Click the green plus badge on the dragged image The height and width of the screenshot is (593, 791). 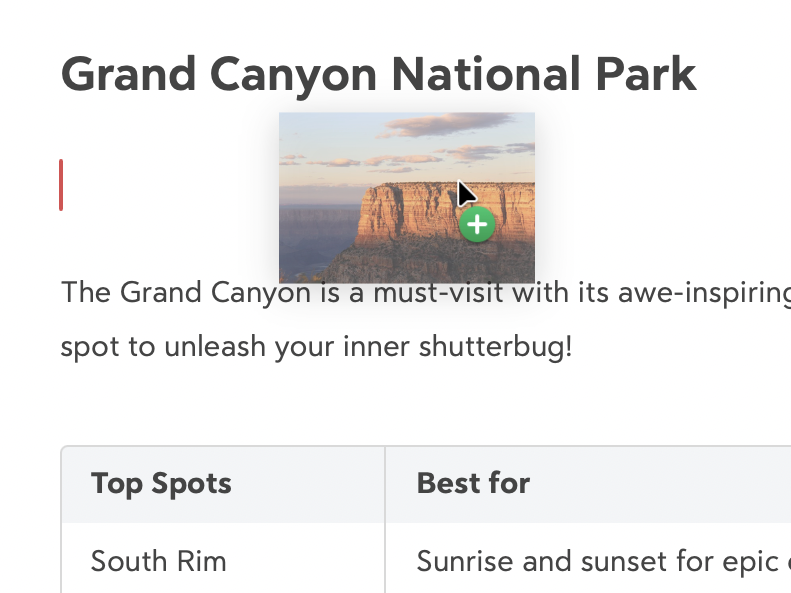[x=478, y=225]
